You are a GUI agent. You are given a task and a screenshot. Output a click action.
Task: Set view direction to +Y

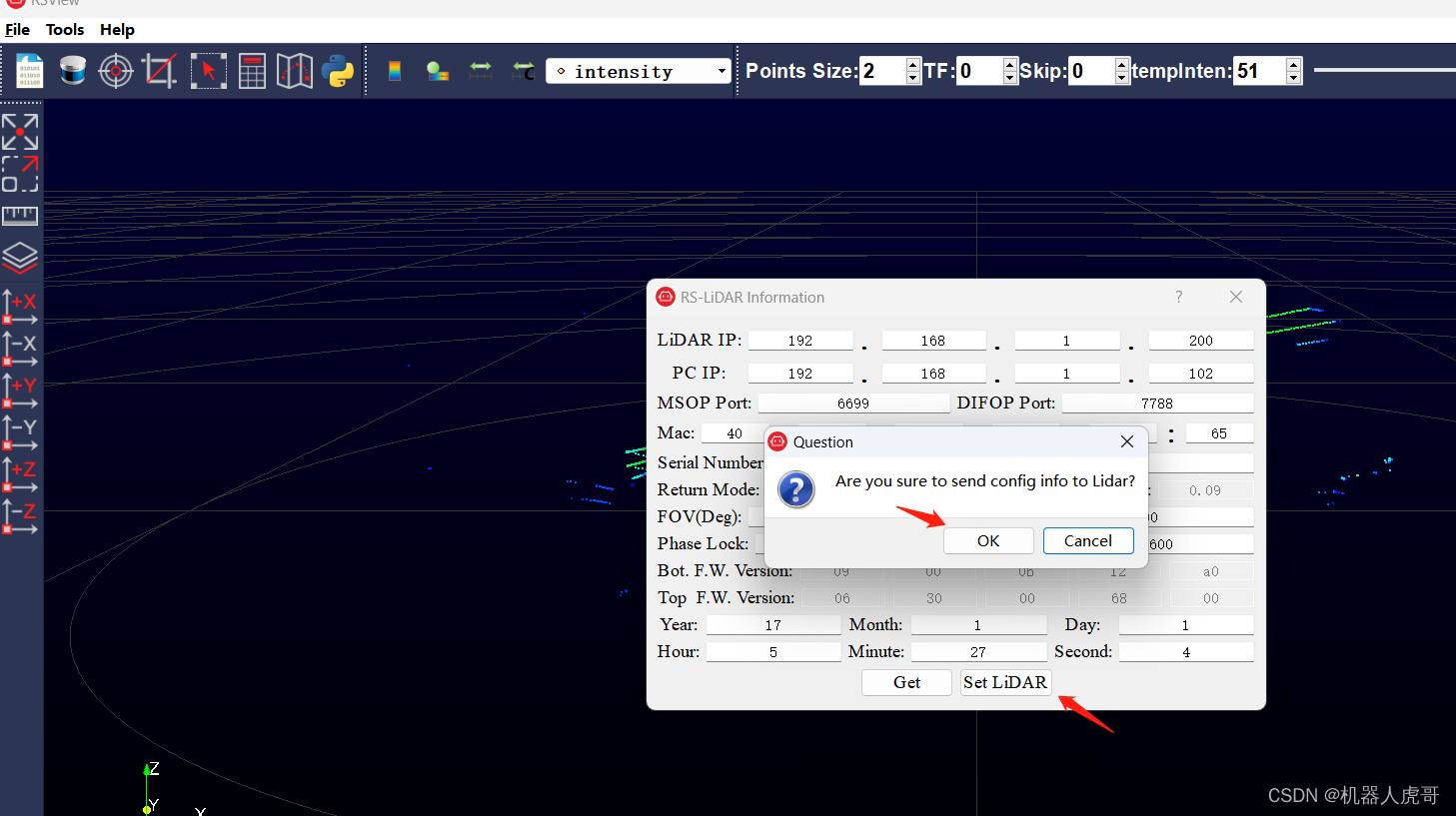(20, 392)
